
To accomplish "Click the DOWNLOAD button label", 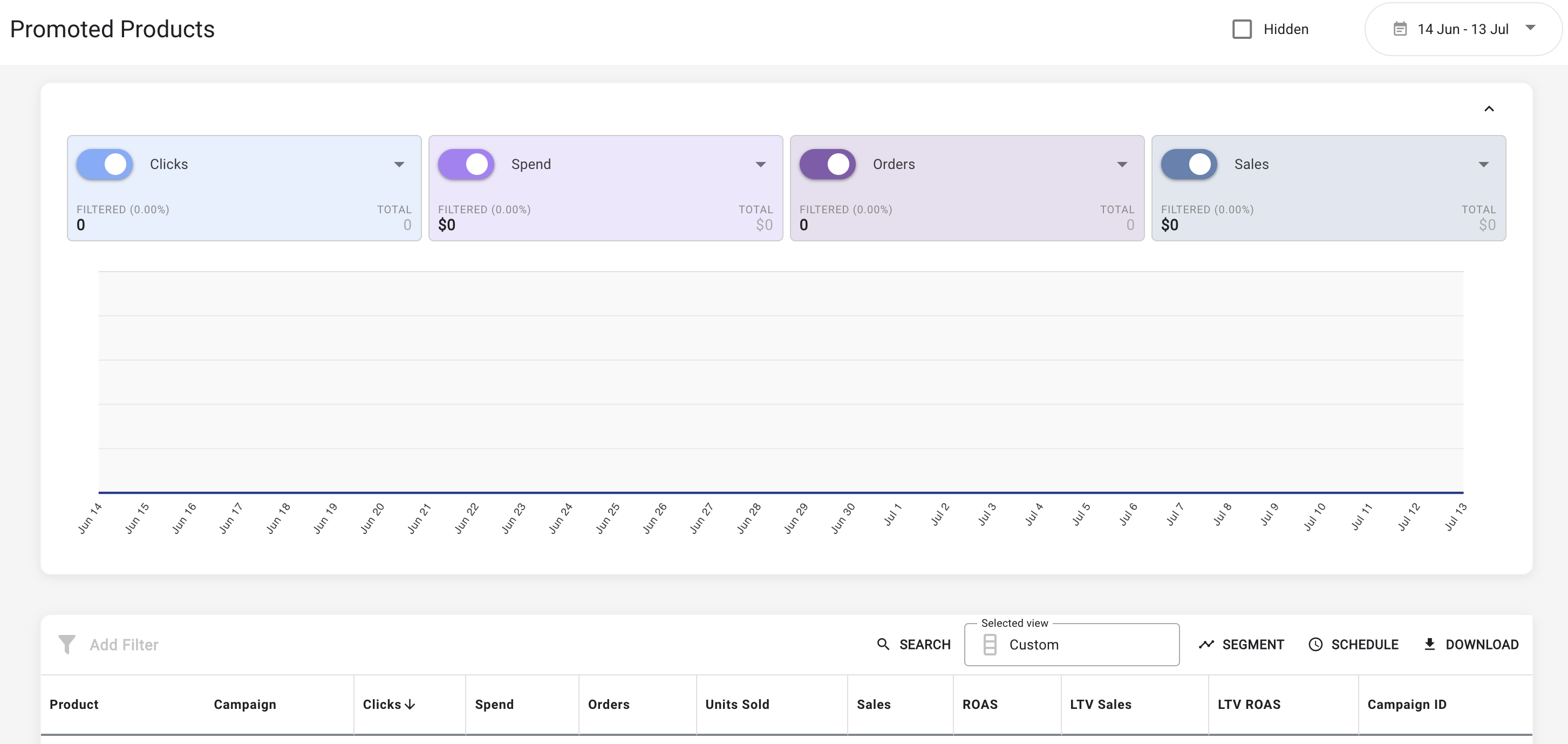I will tap(1482, 644).
